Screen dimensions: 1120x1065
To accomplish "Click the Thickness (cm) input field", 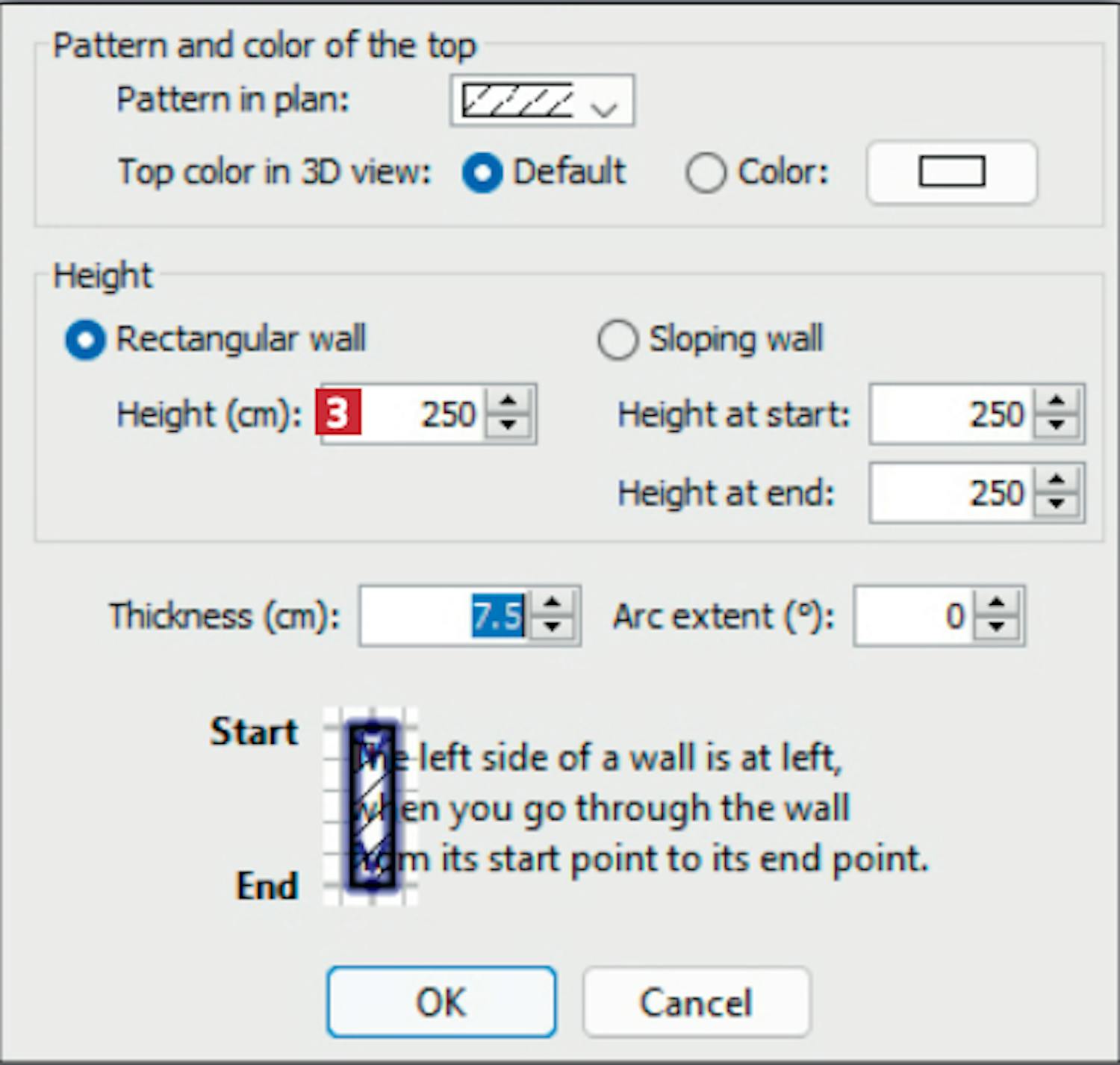I will pos(444,616).
